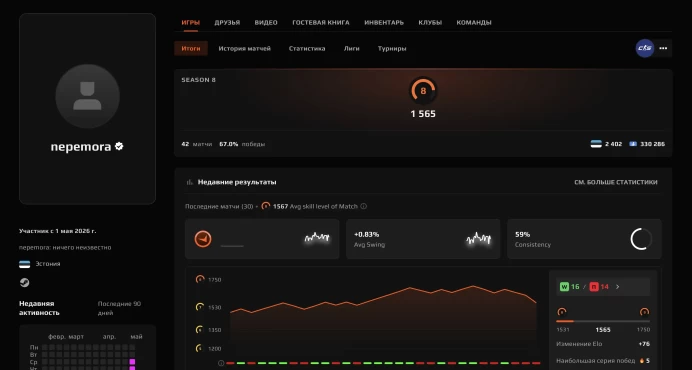Open the ВИДЕО tab
Viewport: 692px width, 370px height.
[x=266, y=23]
